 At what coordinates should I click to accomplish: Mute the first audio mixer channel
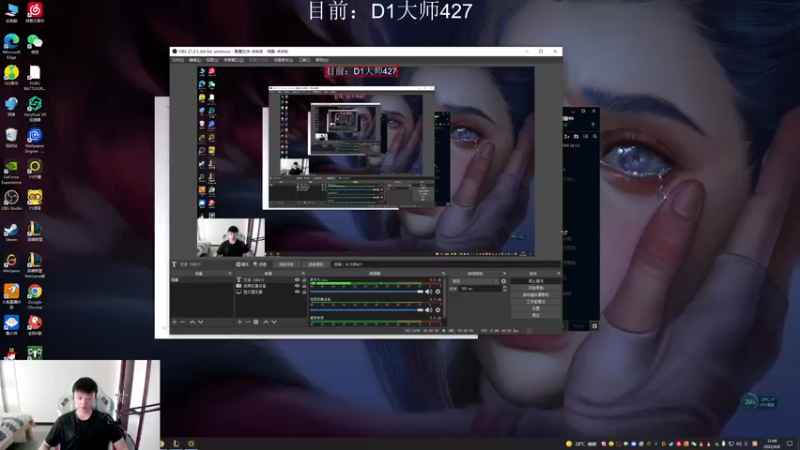pos(429,292)
